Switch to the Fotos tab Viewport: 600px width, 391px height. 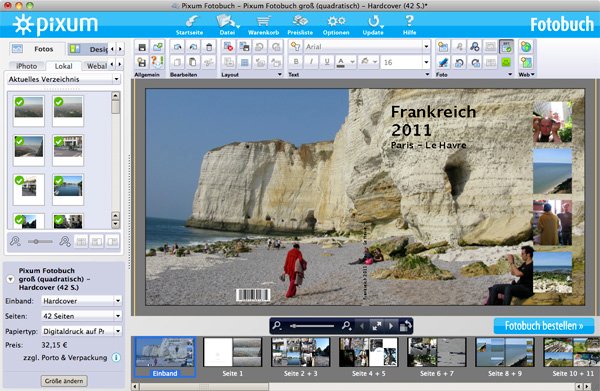click(37, 49)
